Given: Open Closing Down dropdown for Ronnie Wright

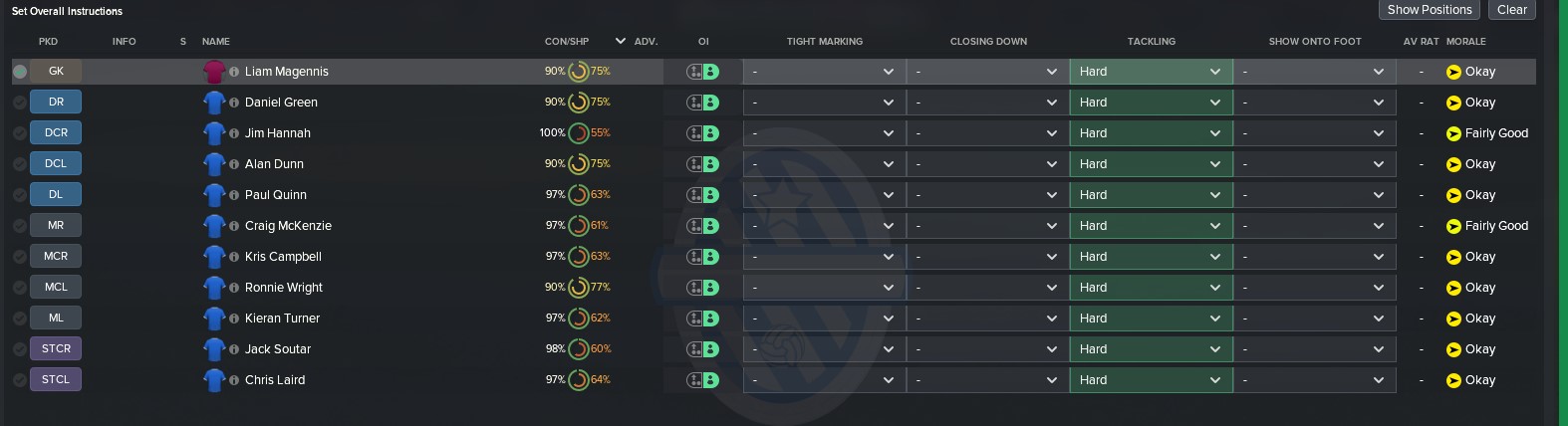Looking at the screenshot, I should pyautogui.click(x=987, y=288).
